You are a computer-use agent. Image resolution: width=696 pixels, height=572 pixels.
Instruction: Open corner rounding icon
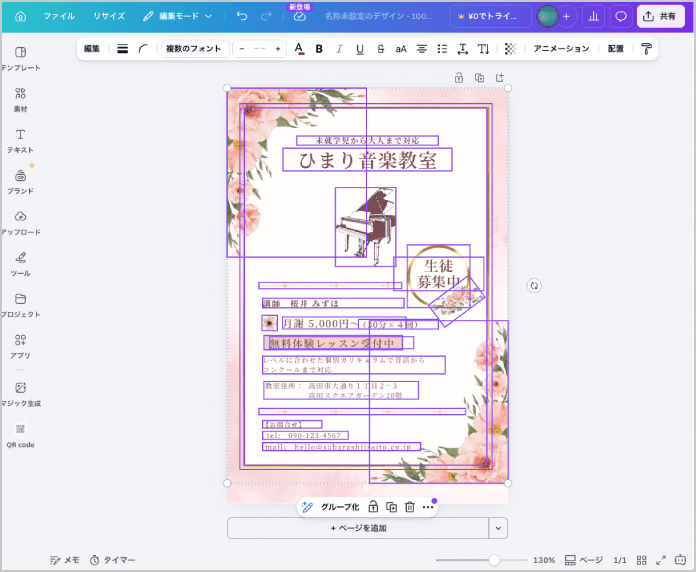[x=143, y=49]
